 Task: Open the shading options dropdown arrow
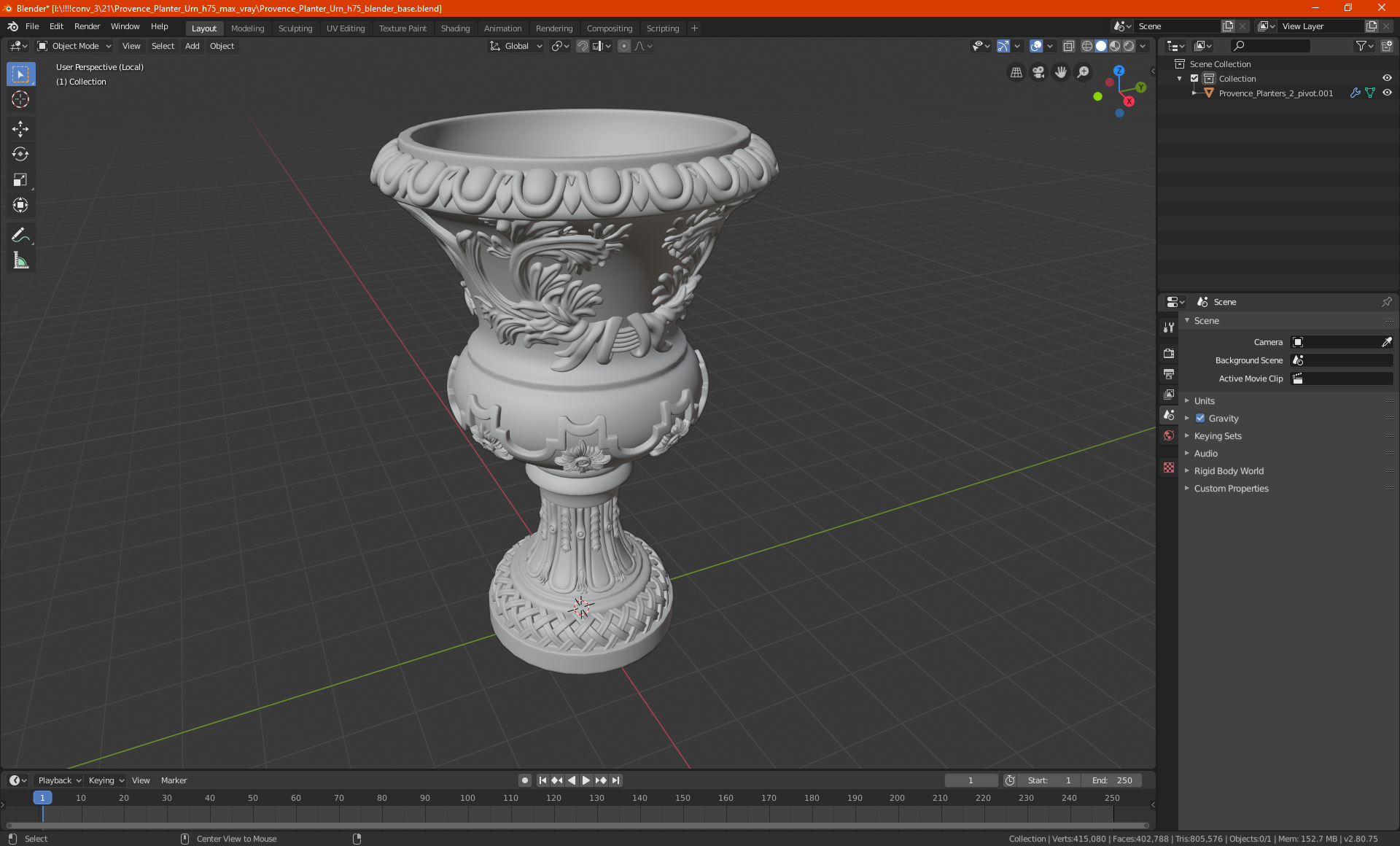pyautogui.click(x=1143, y=46)
